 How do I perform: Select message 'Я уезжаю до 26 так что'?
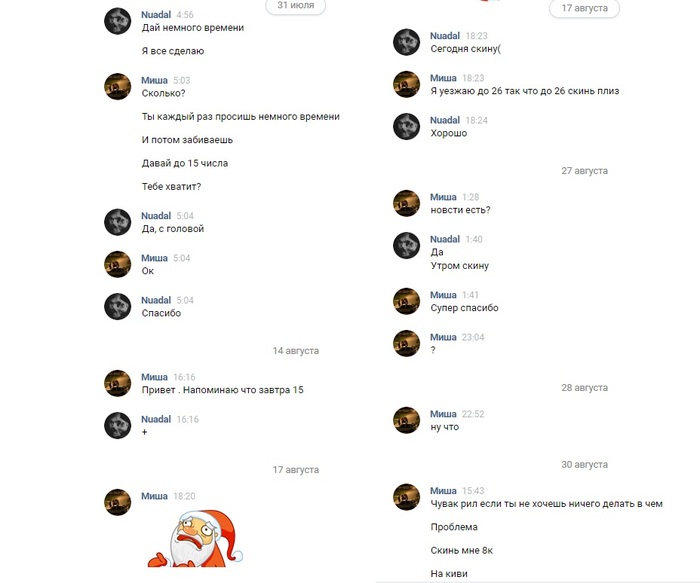click(x=525, y=91)
